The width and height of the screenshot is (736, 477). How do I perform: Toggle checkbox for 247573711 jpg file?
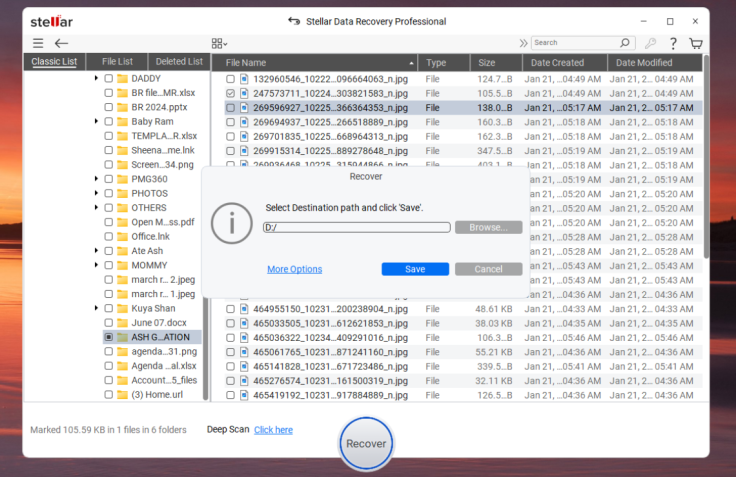point(231,93)
